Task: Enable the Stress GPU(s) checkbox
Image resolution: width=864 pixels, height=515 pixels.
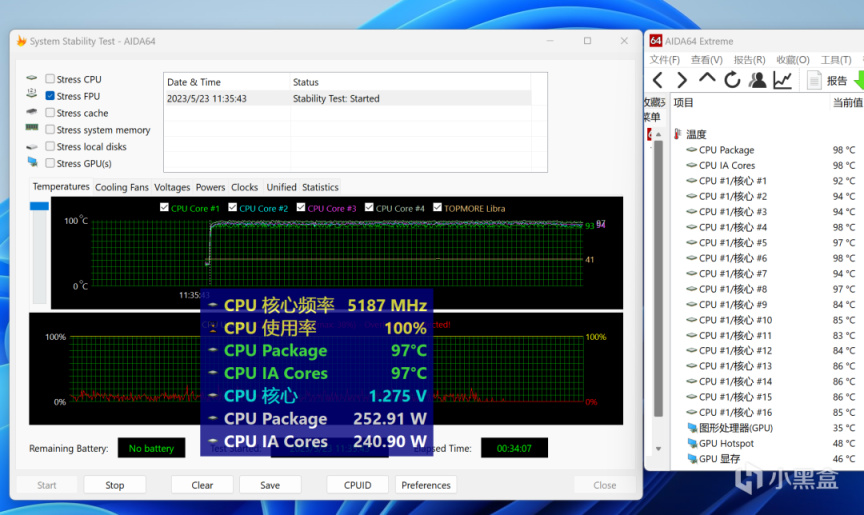Action: tap(50, 163)
